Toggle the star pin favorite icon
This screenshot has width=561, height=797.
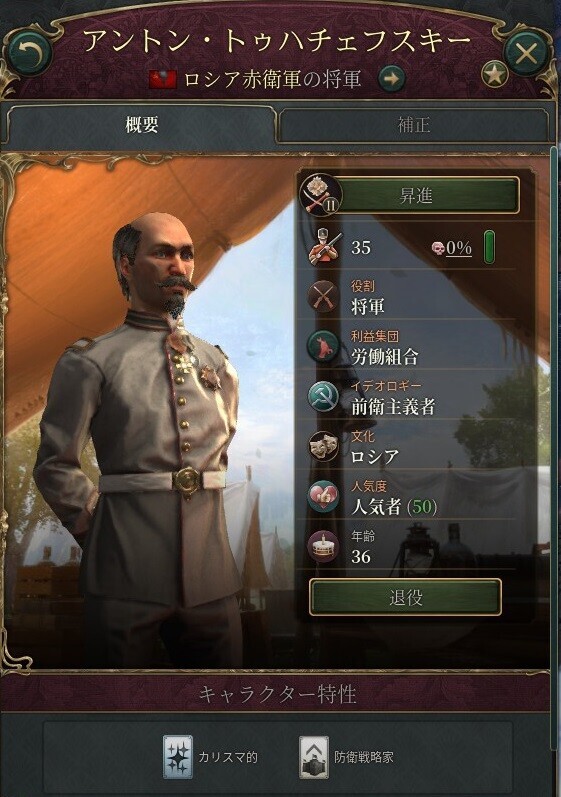(494, 75)
